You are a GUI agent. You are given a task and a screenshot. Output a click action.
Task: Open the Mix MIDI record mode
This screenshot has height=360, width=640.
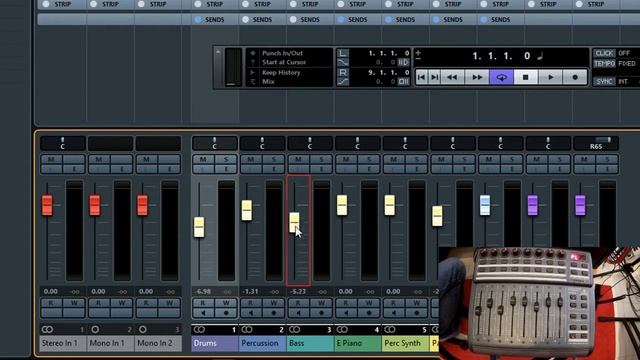(268, 82)
